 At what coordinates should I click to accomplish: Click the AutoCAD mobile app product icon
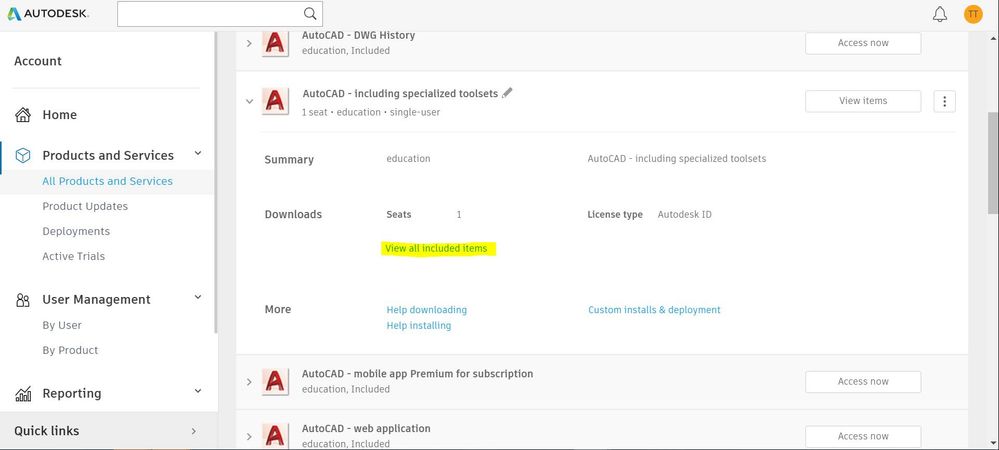click(275, 381)
